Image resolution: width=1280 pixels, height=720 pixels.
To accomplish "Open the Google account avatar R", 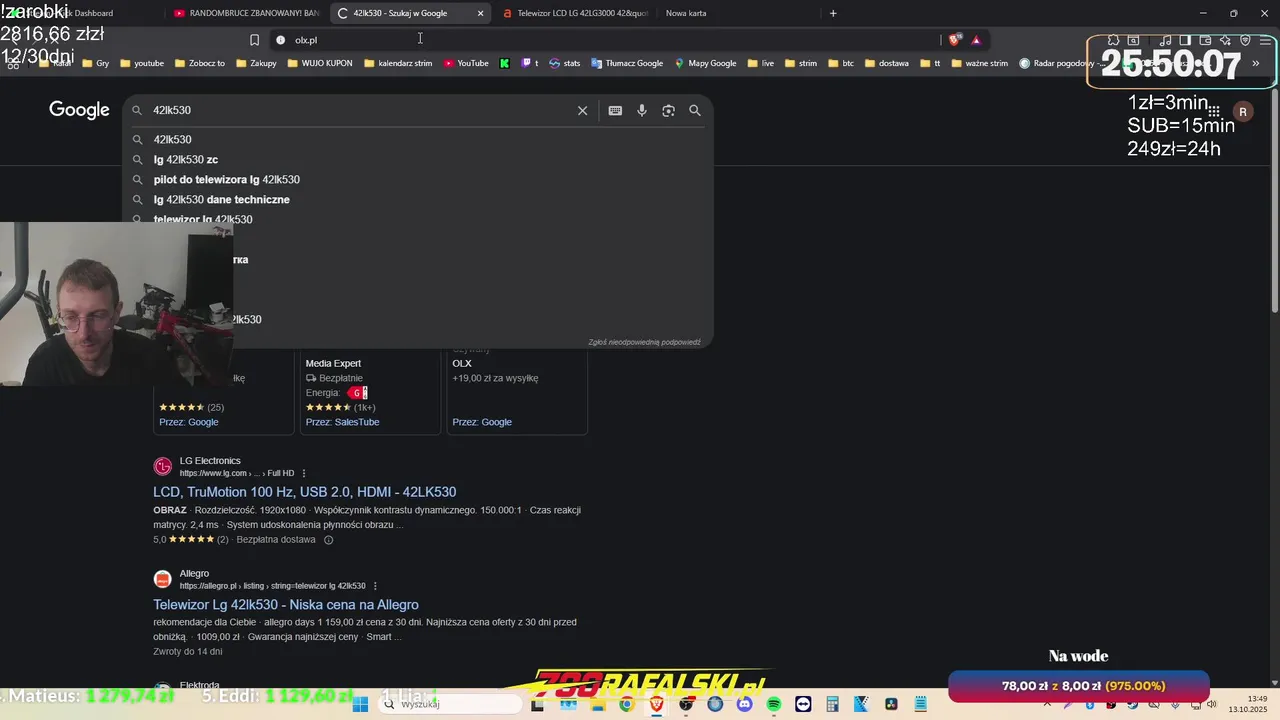I will [x=1243, y=112].
